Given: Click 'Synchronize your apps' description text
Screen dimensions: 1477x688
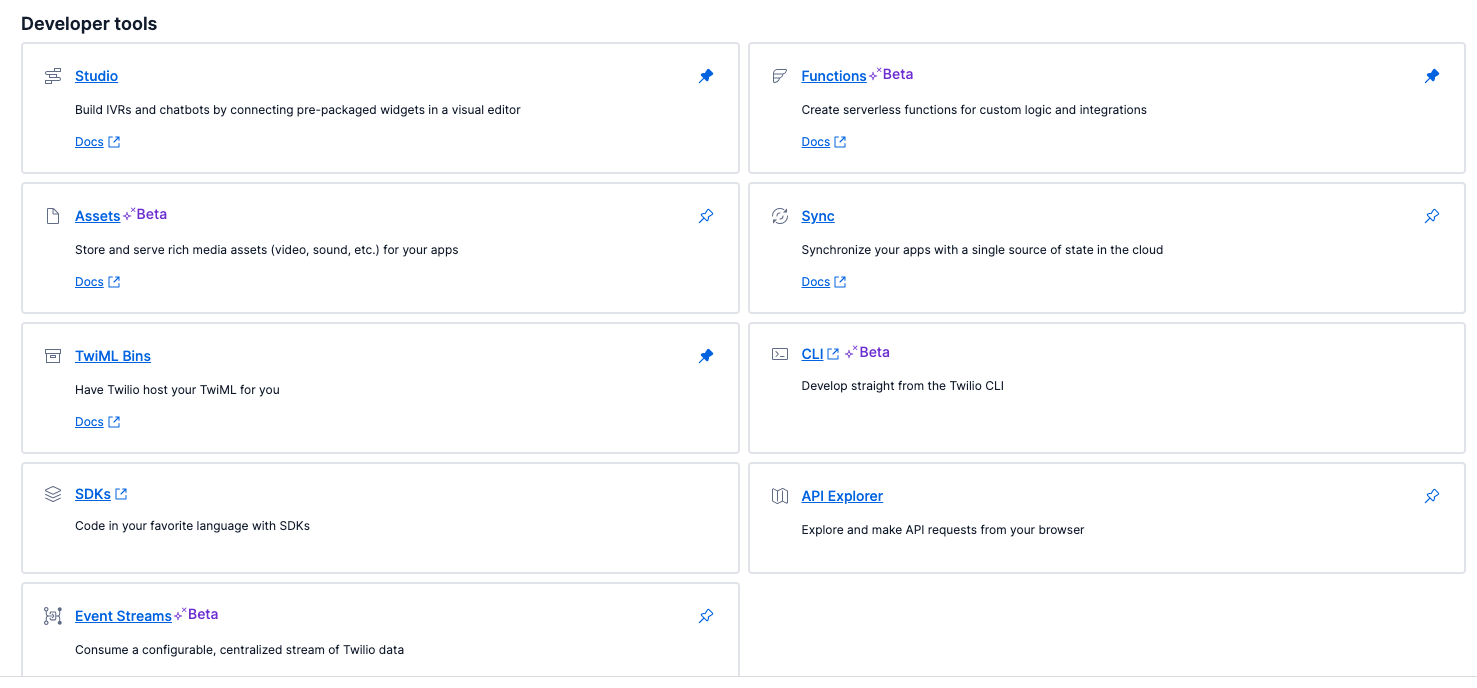Looking at the screenshot, I should (x=982, y=250).
